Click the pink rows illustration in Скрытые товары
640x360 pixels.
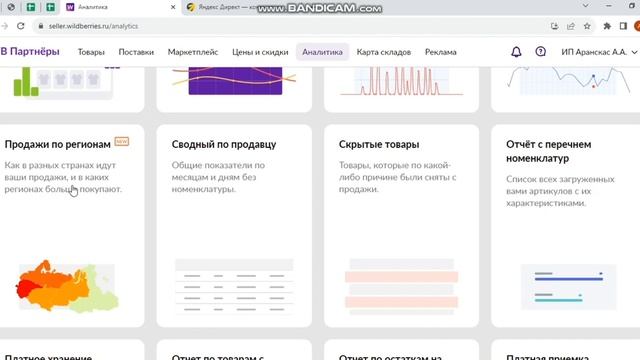point(401,287)
